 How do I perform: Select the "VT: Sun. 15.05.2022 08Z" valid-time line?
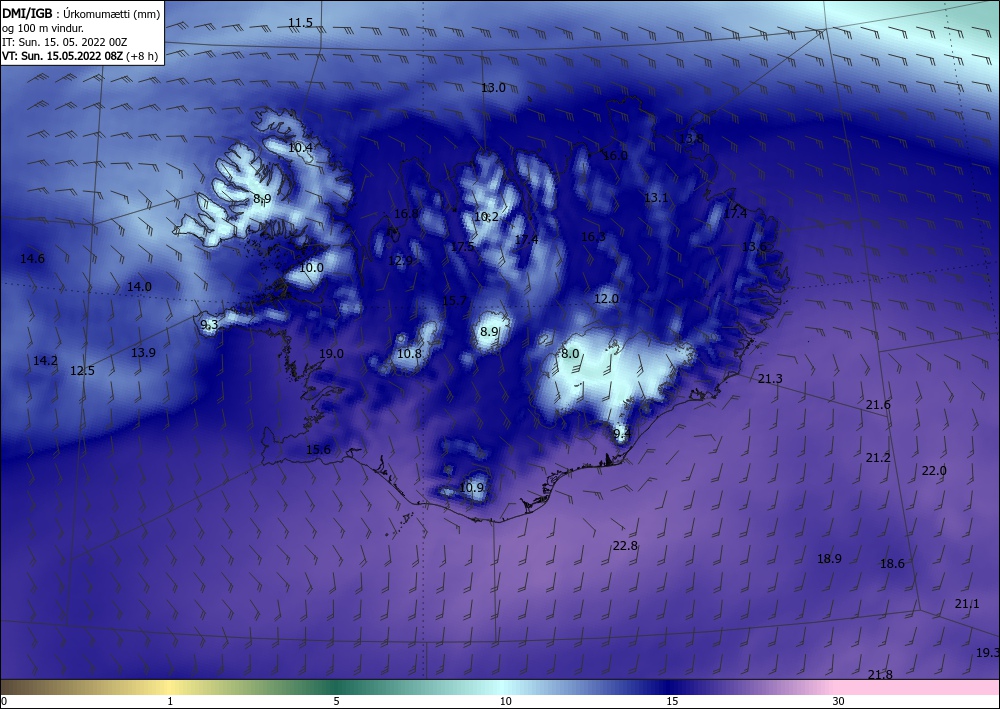point(63,55)
